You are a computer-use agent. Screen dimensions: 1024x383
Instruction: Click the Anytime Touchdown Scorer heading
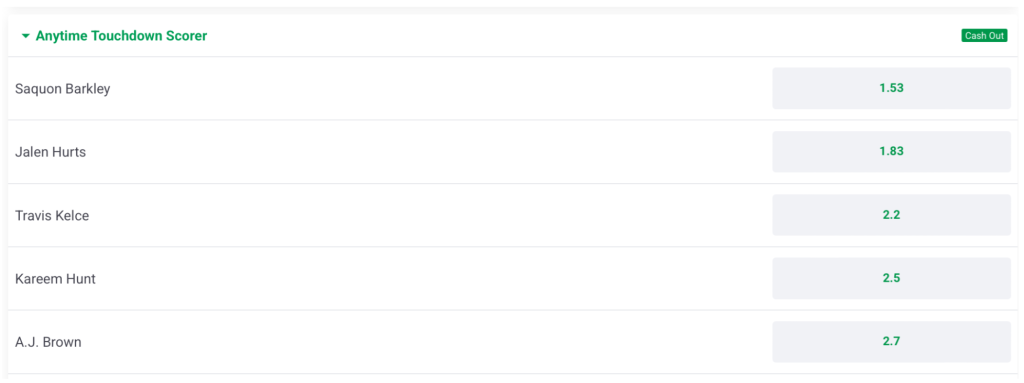[x=121, y=36]
